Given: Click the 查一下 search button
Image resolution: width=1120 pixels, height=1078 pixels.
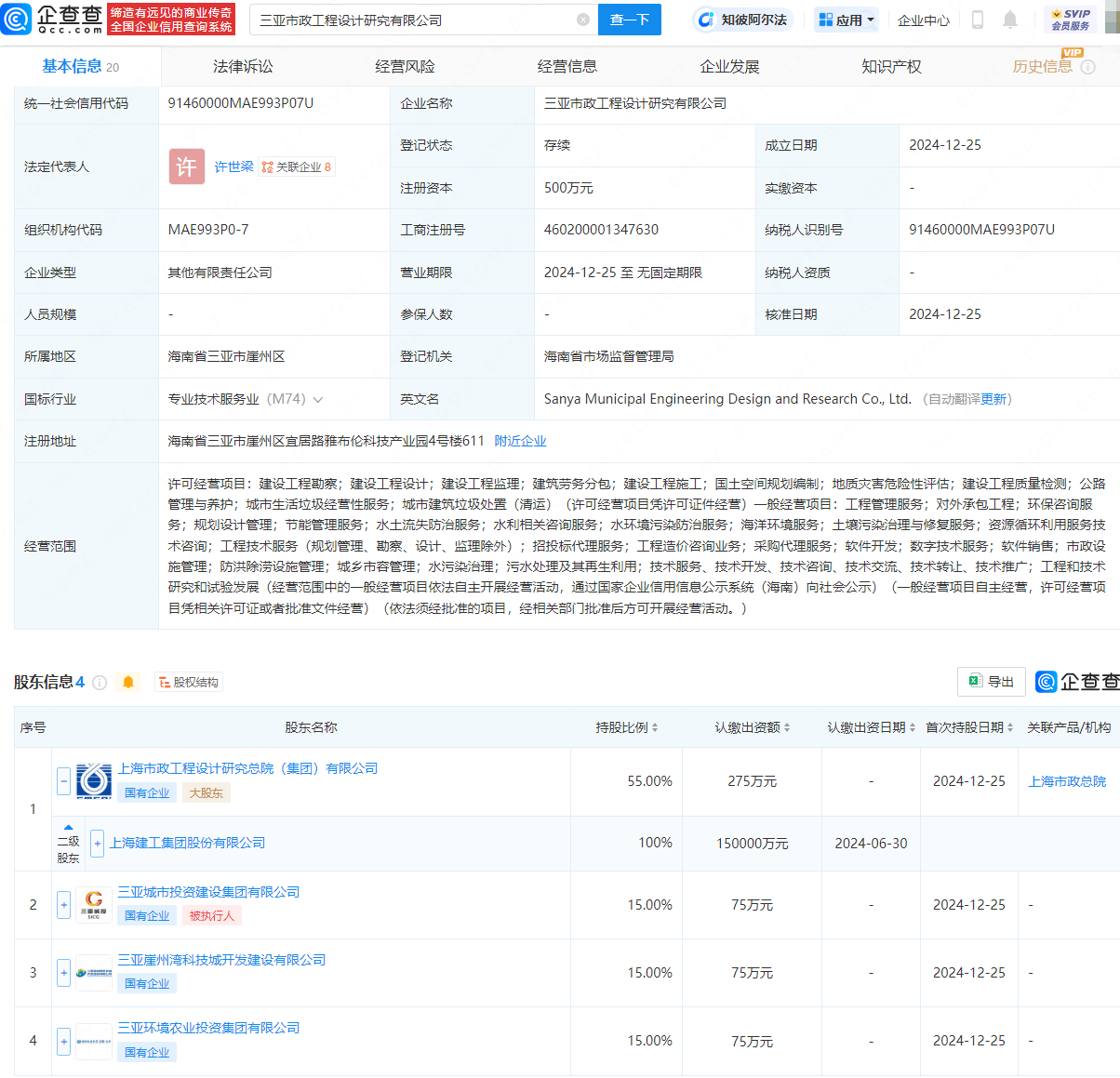Looking at the screenshot, I should coord(630,20).
